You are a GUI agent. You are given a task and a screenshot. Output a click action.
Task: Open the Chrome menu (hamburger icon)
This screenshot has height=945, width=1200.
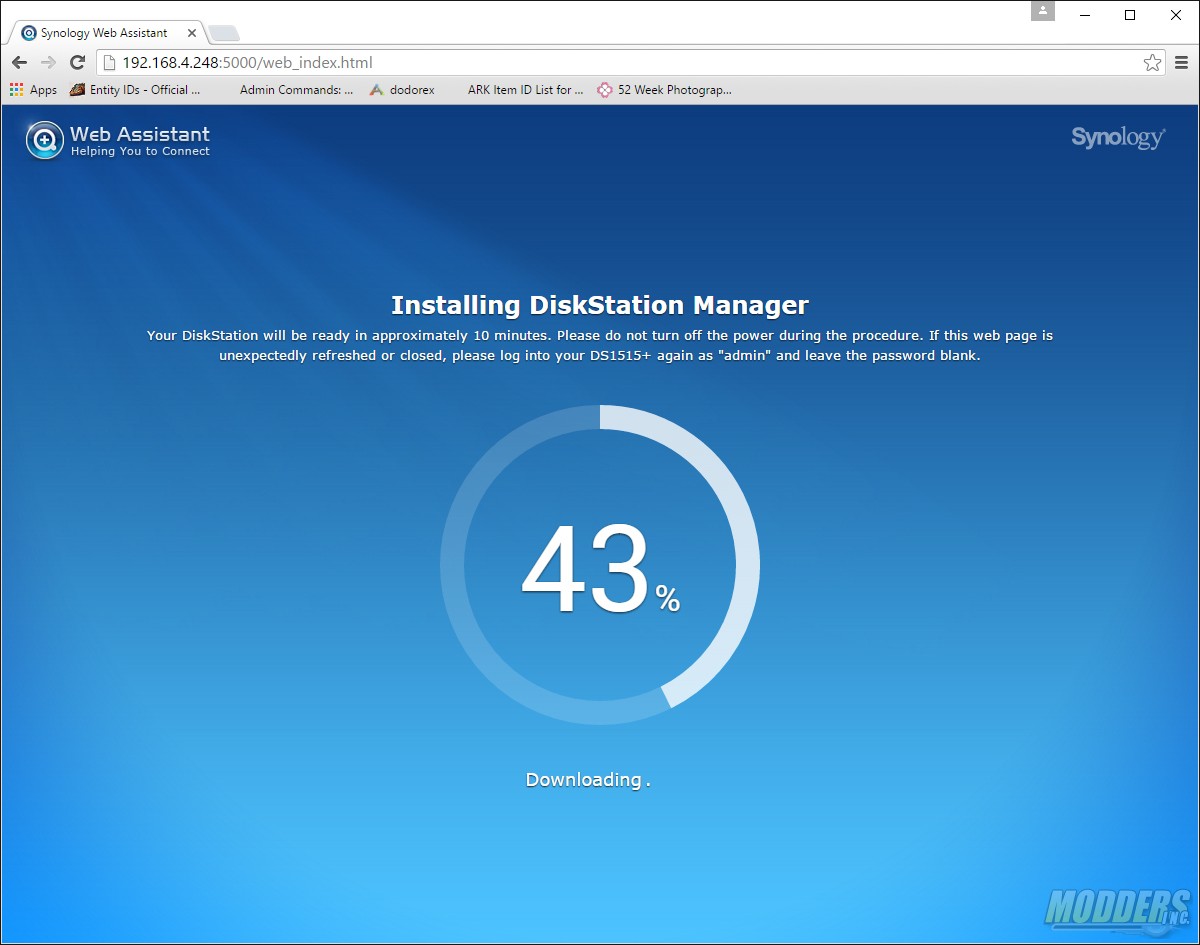[x=1180, y=63]
